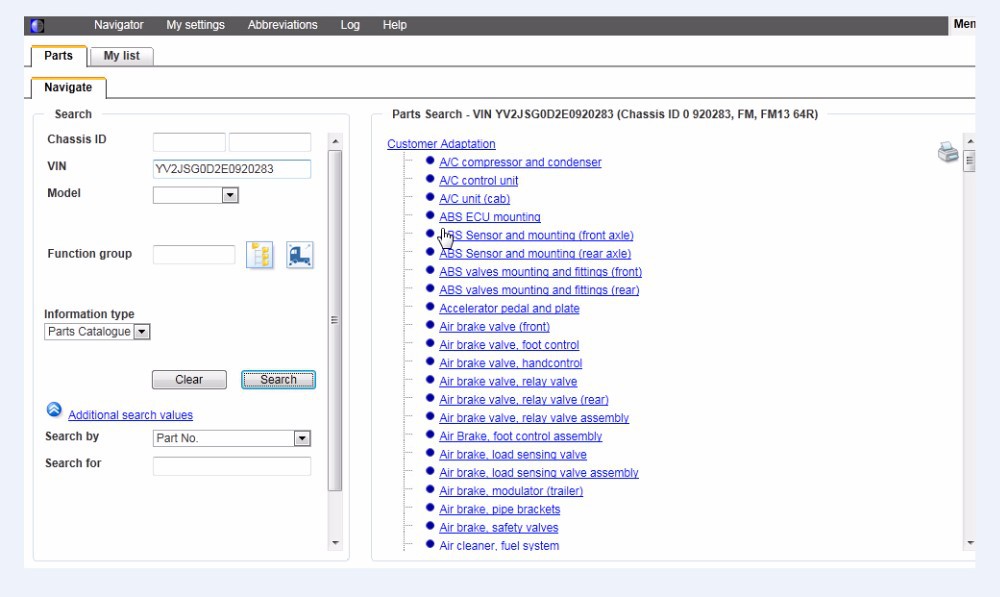Open Air brake valve, relay valve assembly

pyautogui.click(x=534, y=418)
